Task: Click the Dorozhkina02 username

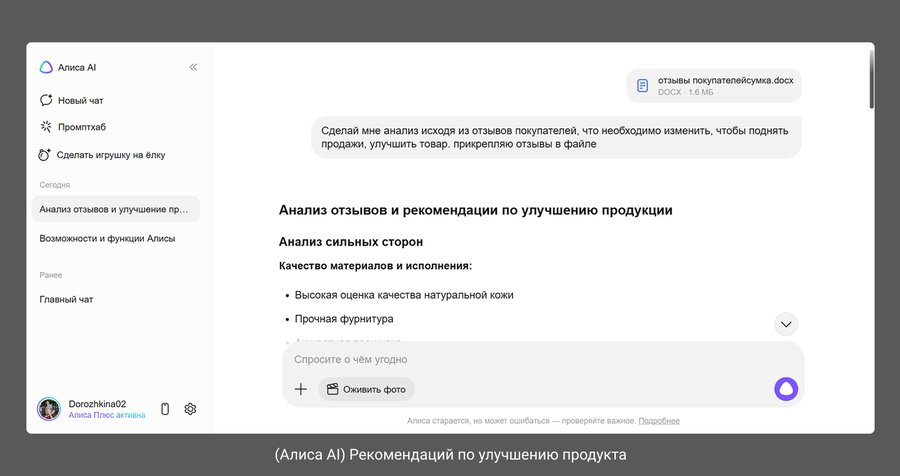Action: [x=97, y=404]
